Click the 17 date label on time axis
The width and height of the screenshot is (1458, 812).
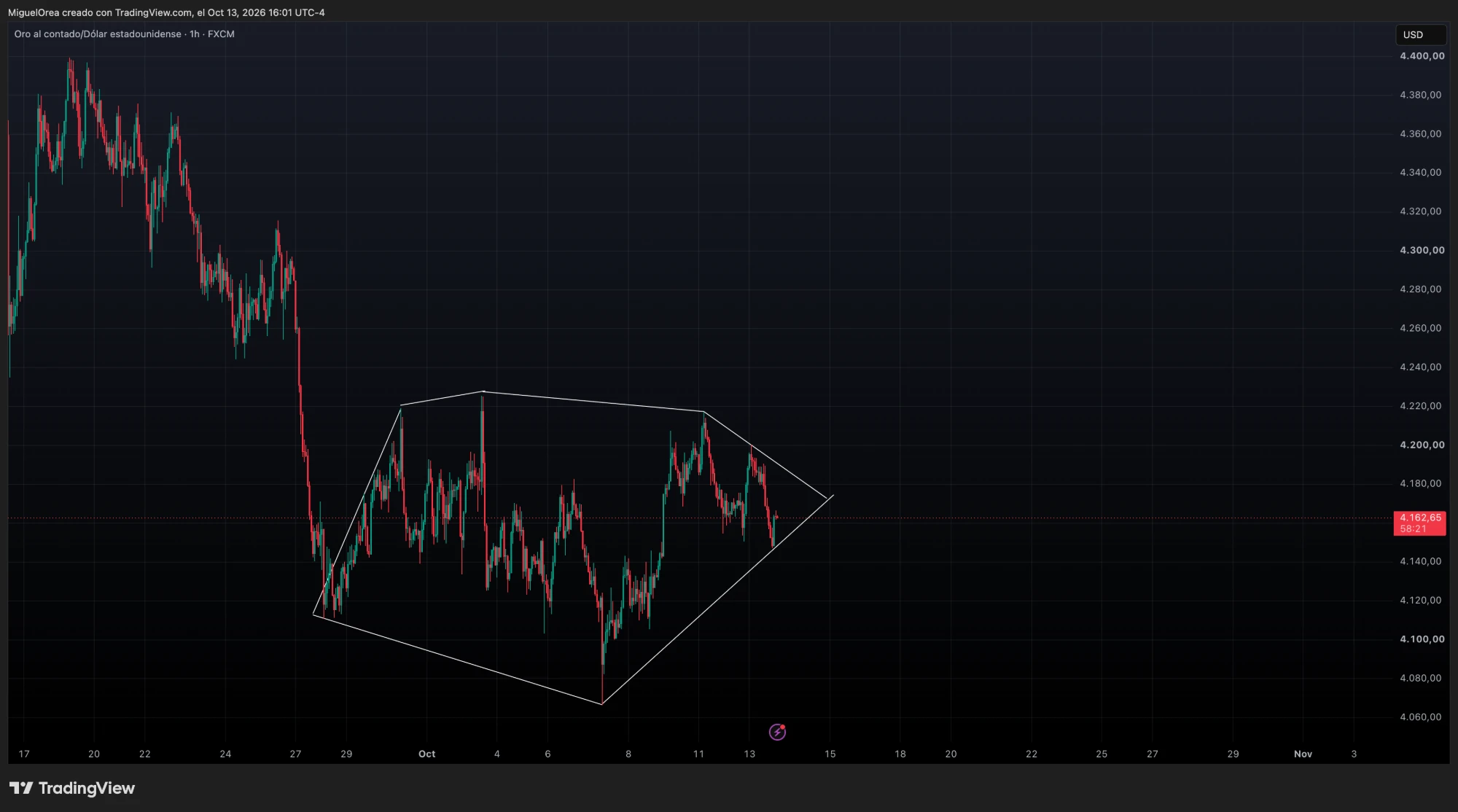pos(24,754)
